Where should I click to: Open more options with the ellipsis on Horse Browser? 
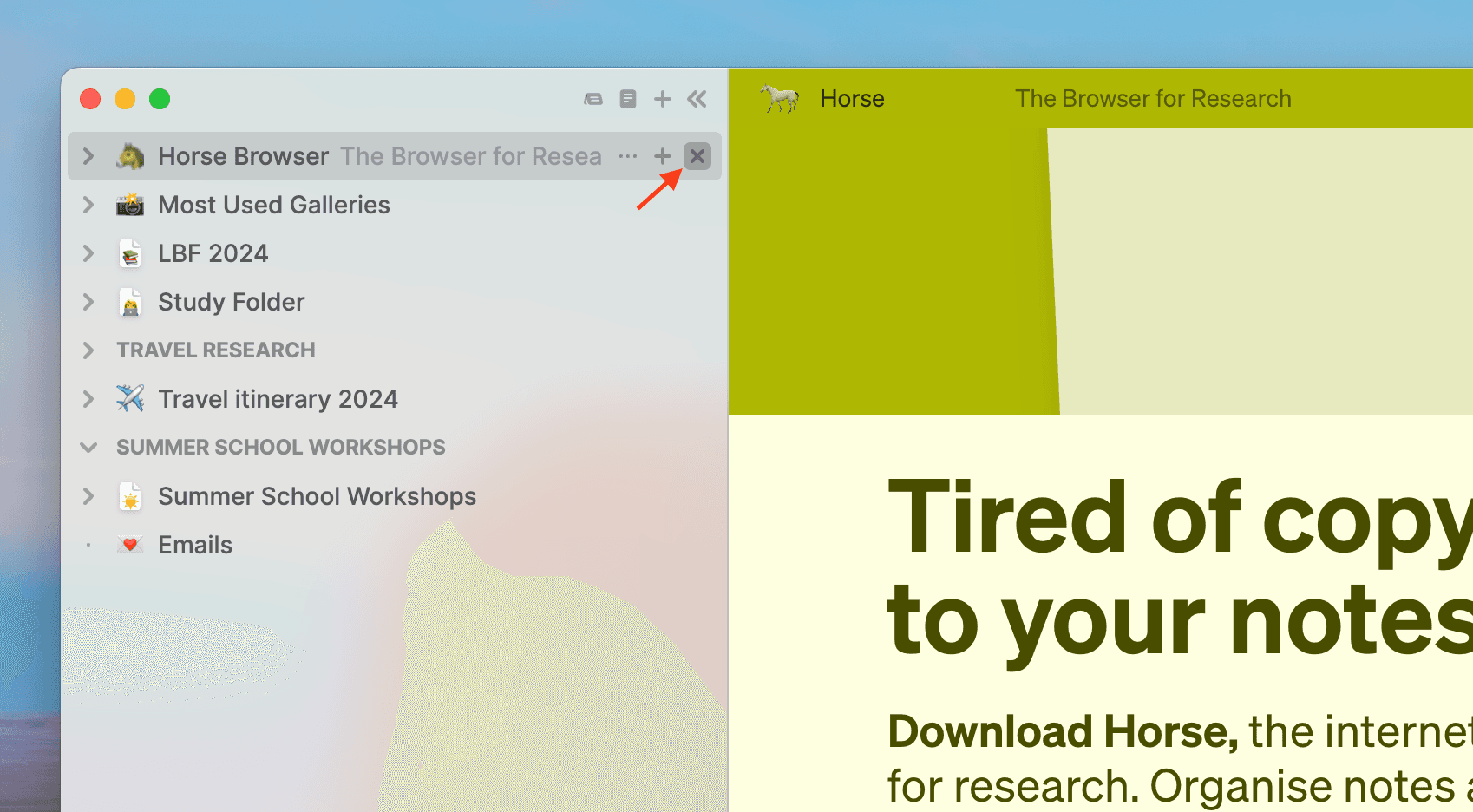pos(628,156)
